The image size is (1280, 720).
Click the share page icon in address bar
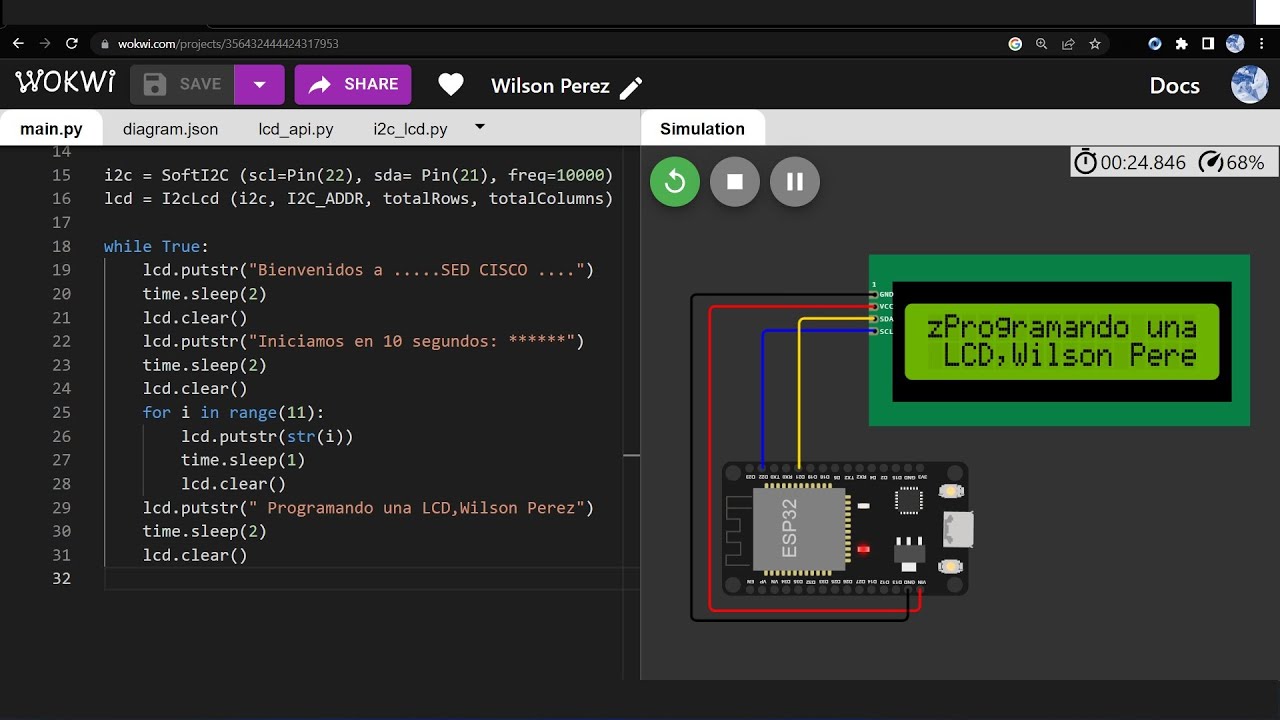point(1068,44)
